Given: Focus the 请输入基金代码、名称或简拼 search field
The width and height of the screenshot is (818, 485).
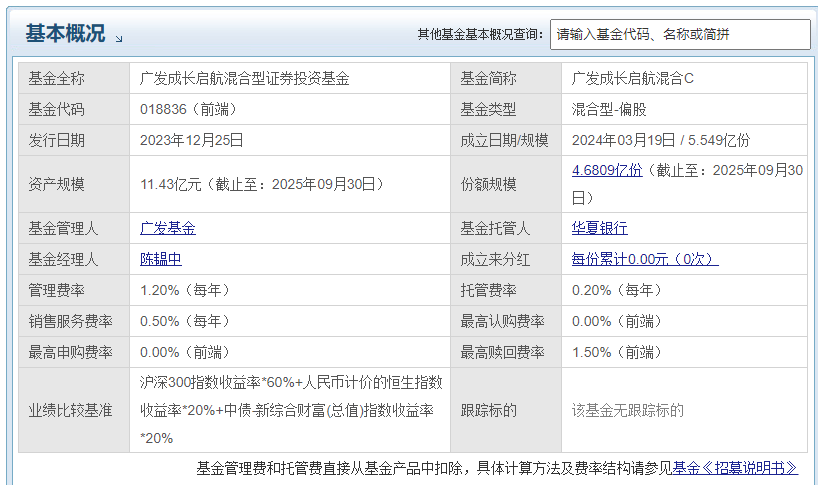Looking at the screenshot, I should 680,34.
